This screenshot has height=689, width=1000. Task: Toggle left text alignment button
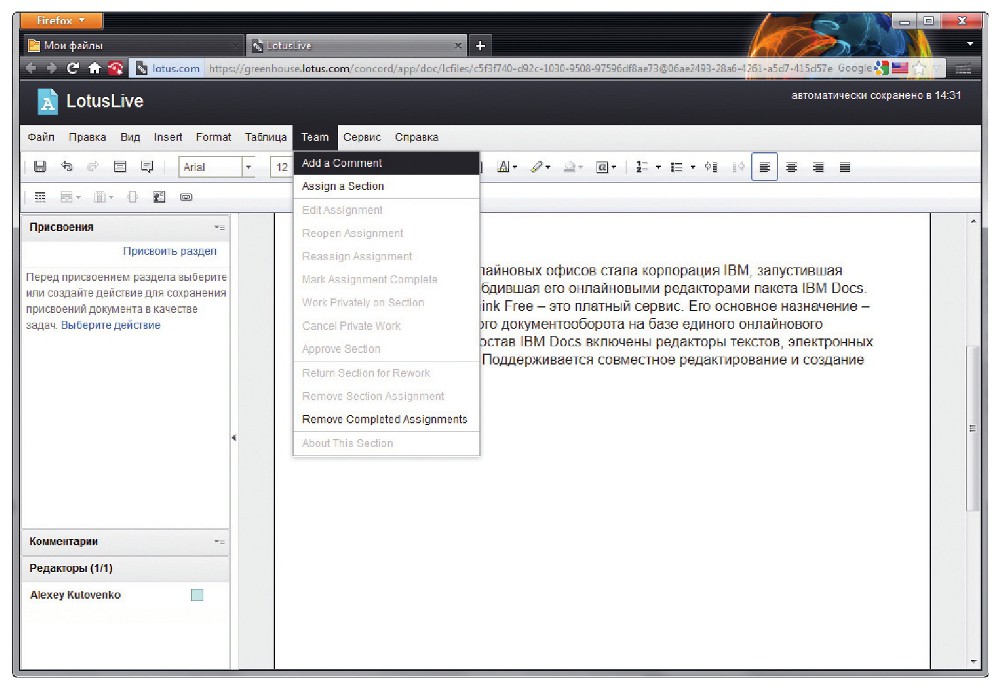(765, 168)
